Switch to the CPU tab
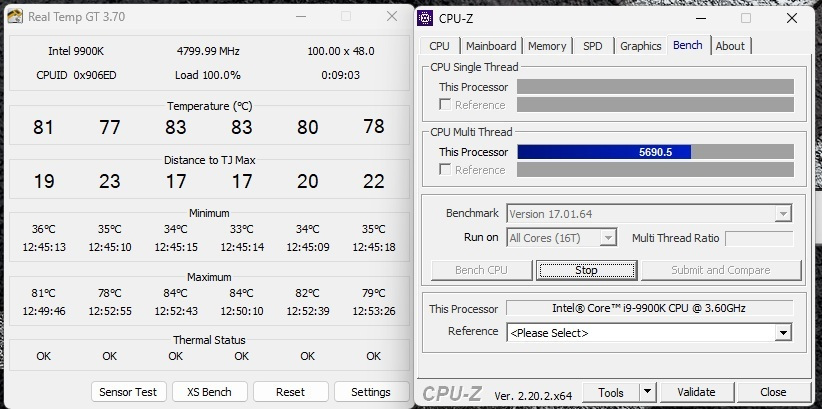 439,46
